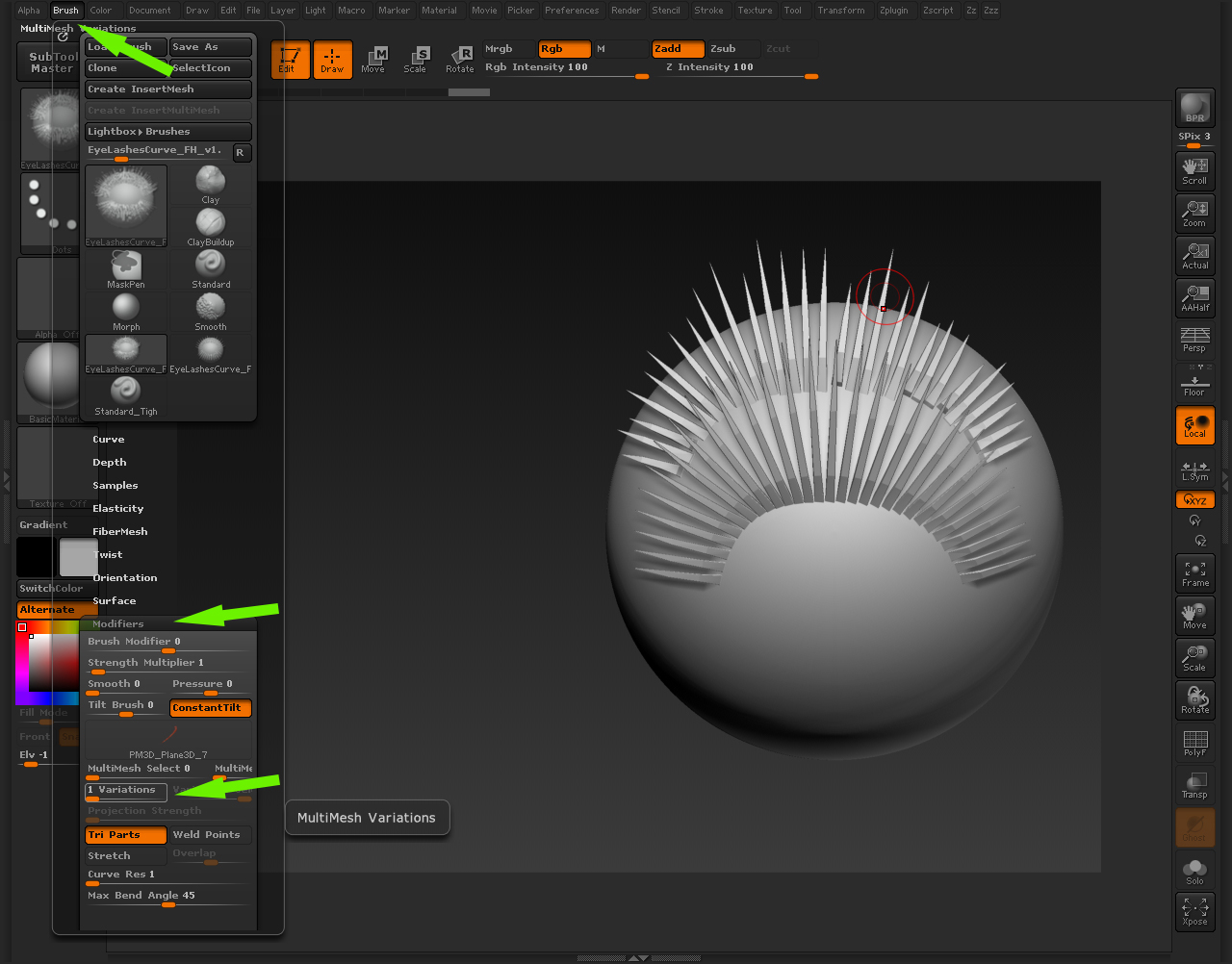This screenshot has height=964, width=1232.
Task: Toggle the Zadd mode off
Action: tap(678, 49)
